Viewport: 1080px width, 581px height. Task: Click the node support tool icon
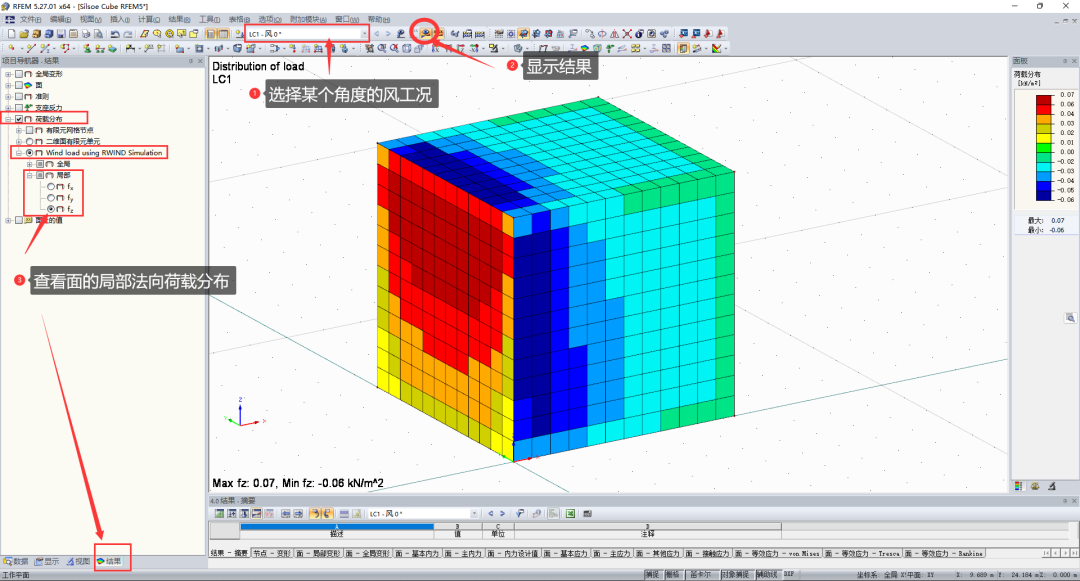87,48
